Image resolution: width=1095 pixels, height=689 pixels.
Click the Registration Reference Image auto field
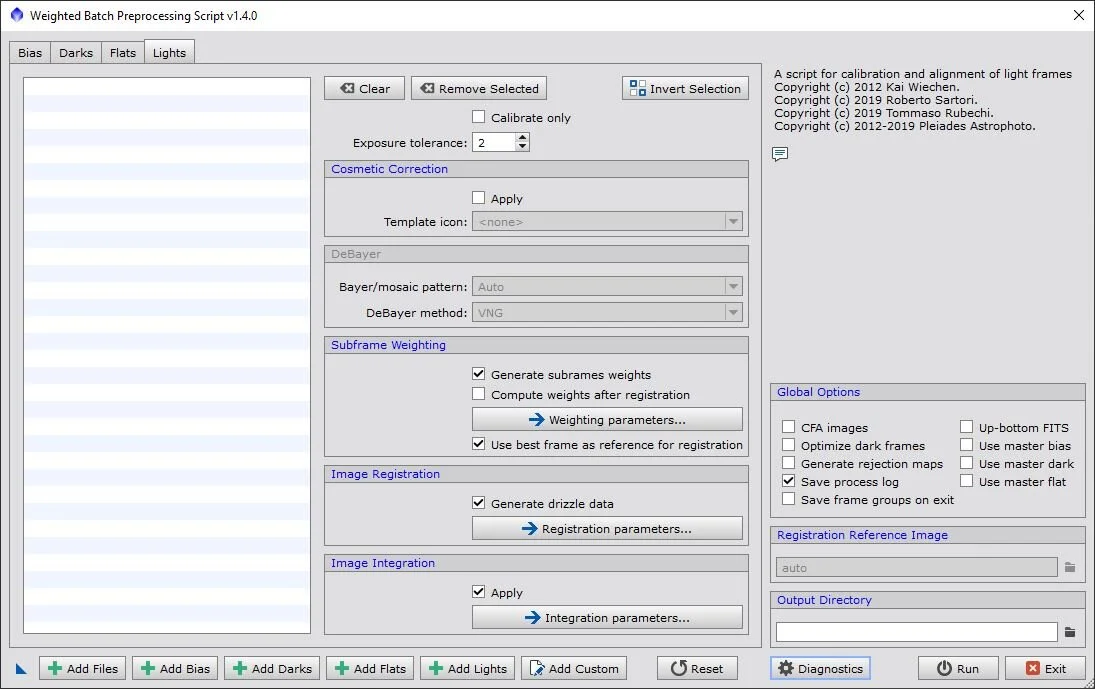tap(916, 568)
